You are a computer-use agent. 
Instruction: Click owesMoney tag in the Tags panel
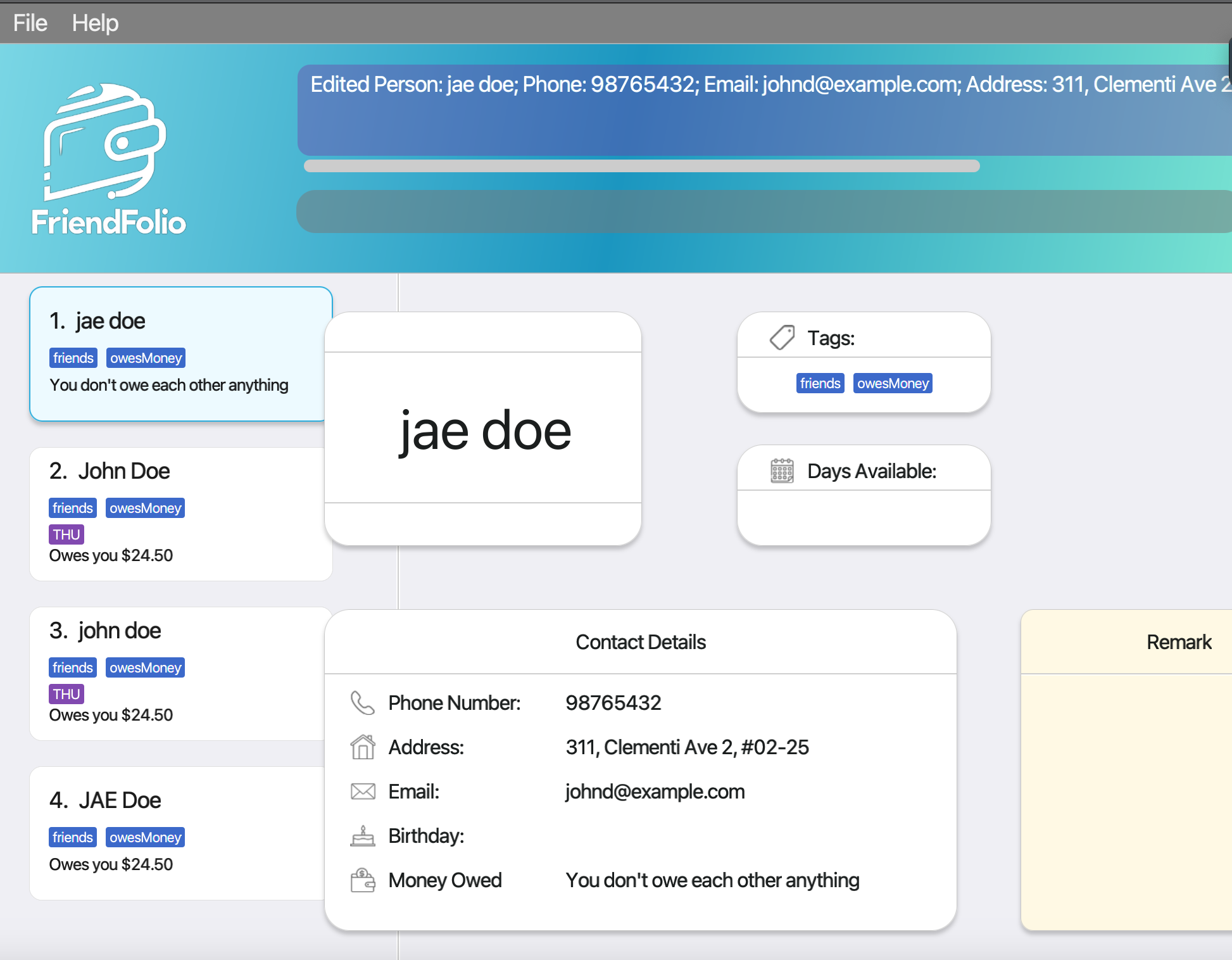point(893,383)
